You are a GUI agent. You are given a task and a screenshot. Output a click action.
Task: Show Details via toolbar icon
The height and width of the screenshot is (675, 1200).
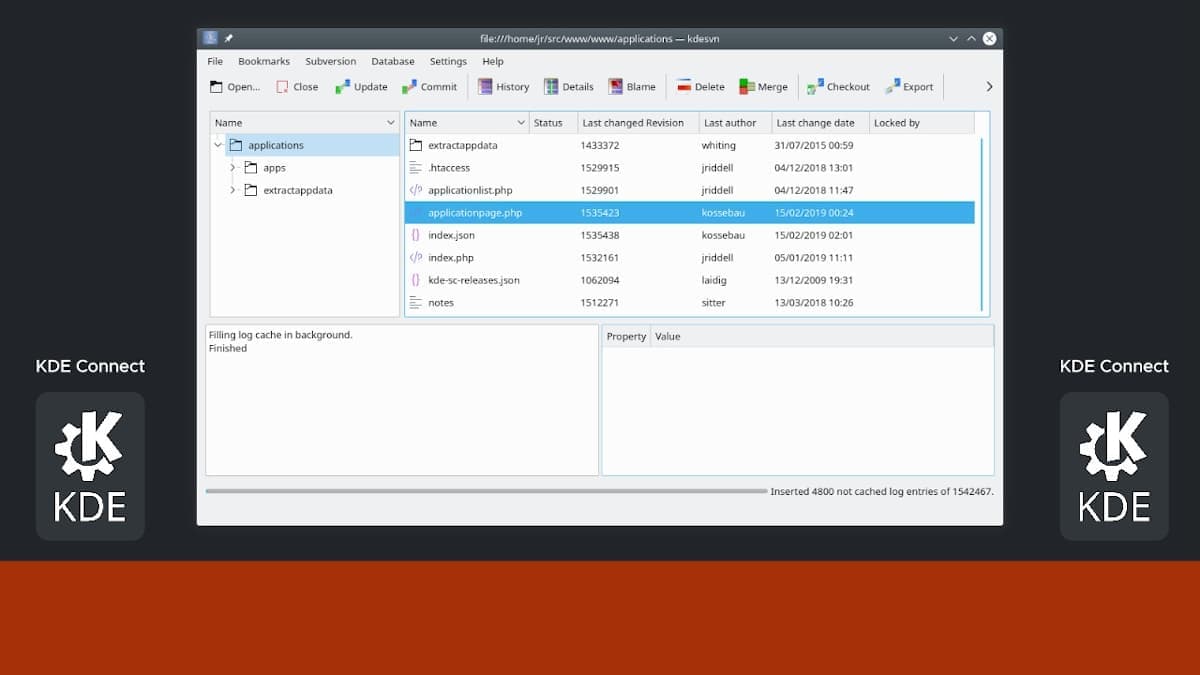(x=551, y=87)
